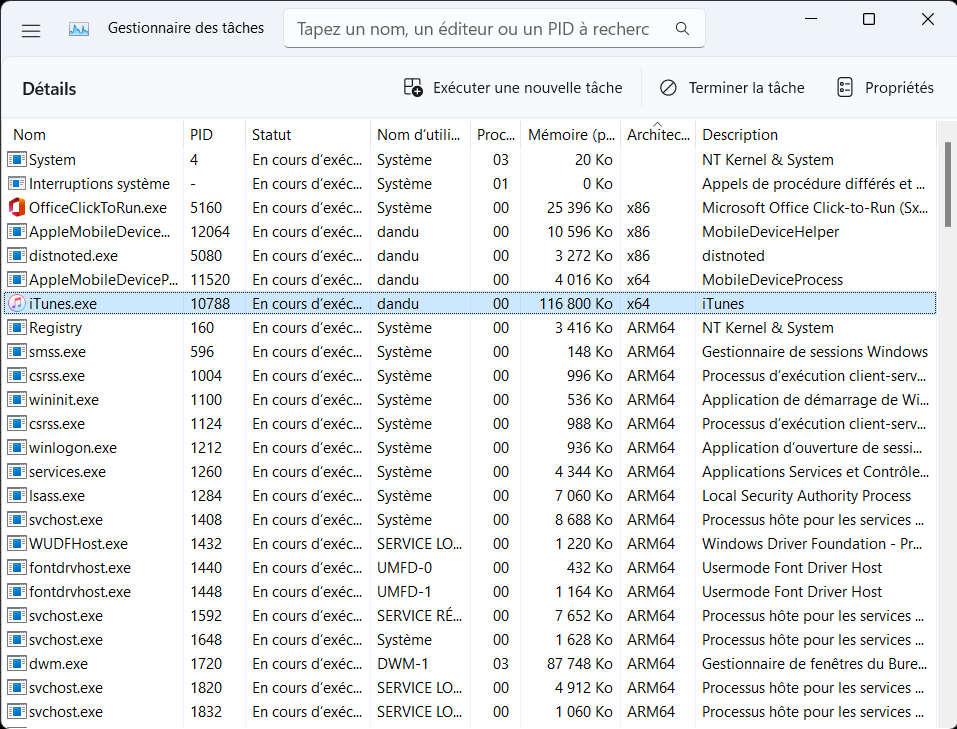Minimize the Gestionnaire des tâches window

pos(811,20)
